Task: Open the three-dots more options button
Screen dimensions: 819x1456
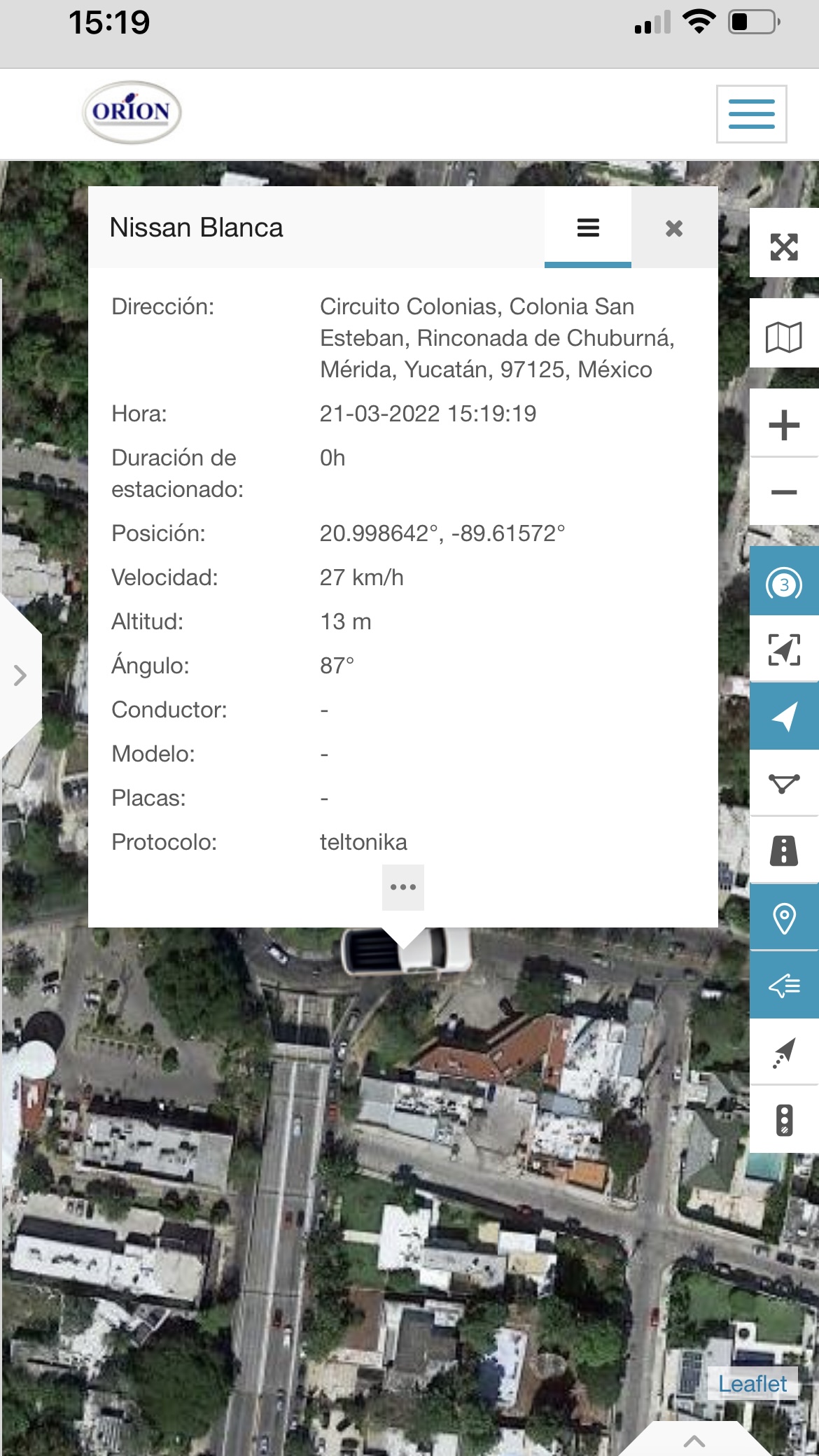Action: [403, 887]
